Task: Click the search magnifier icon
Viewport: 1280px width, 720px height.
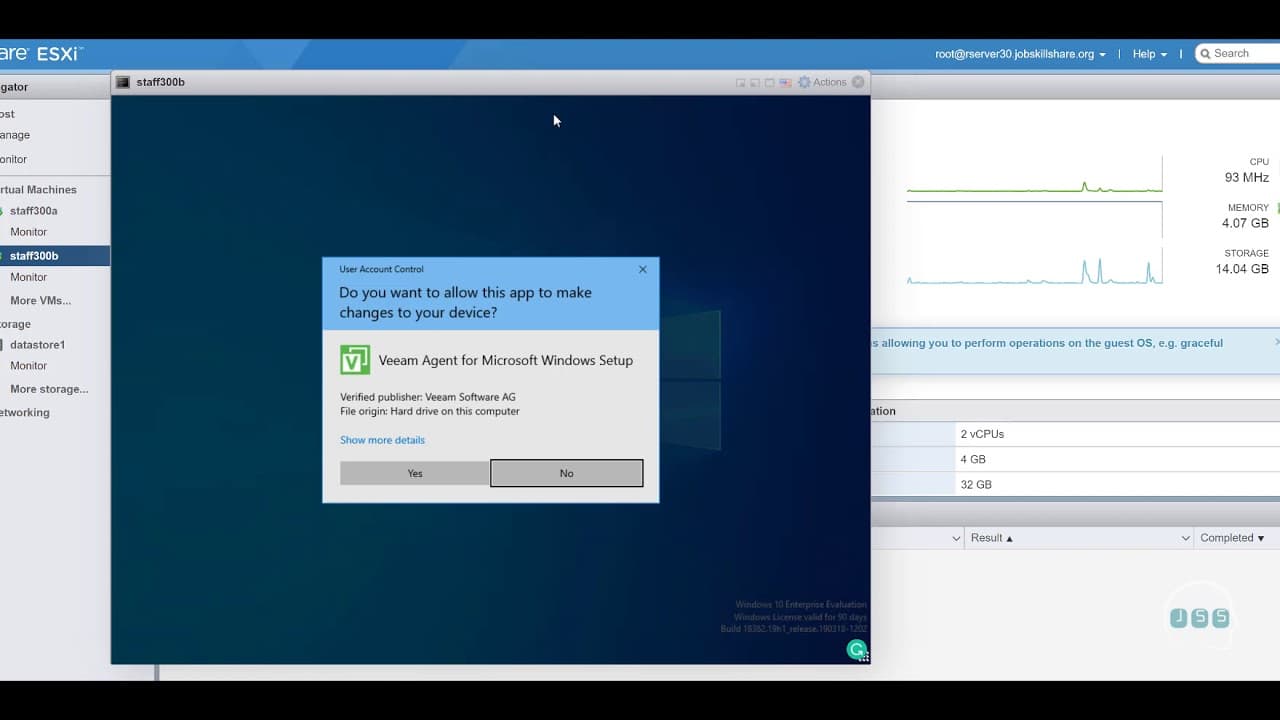Action: click(x=1206, y=54)
